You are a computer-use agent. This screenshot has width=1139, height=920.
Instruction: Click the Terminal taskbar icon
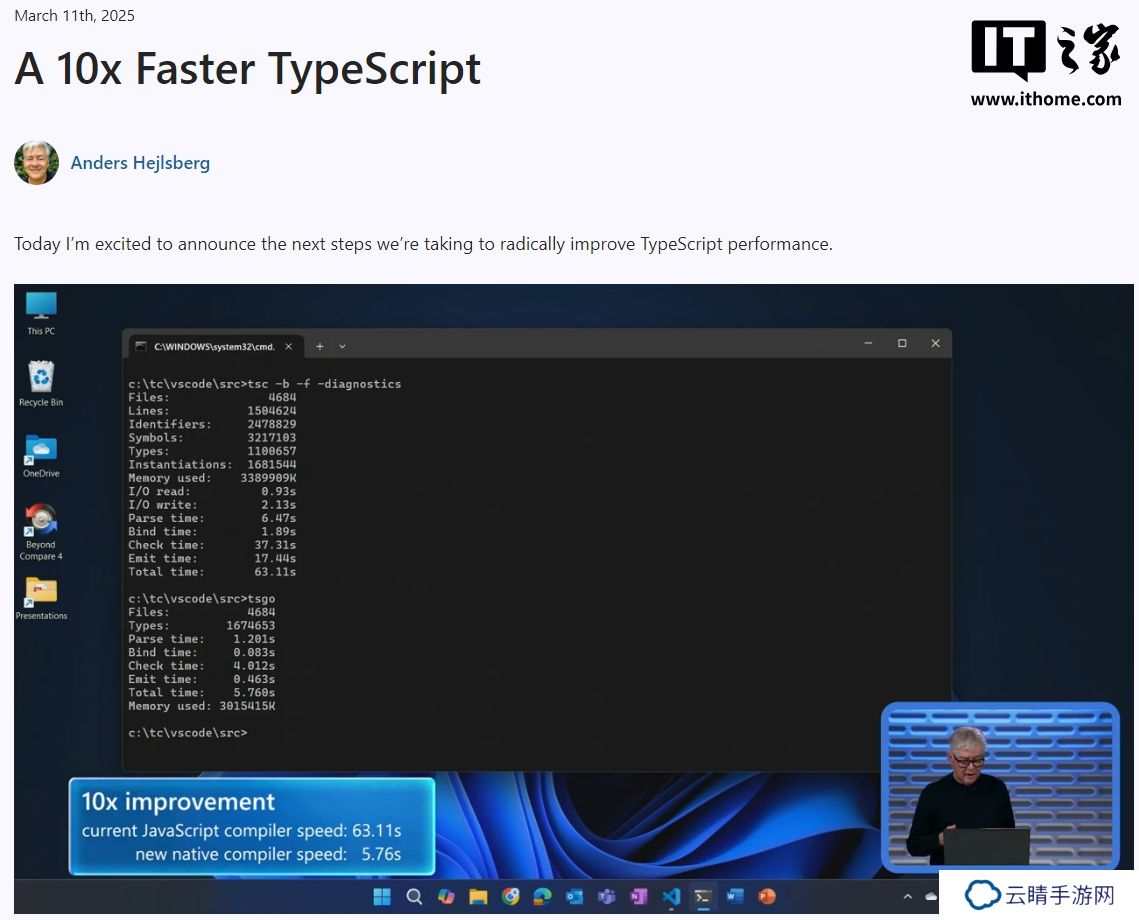click(702, 897)
